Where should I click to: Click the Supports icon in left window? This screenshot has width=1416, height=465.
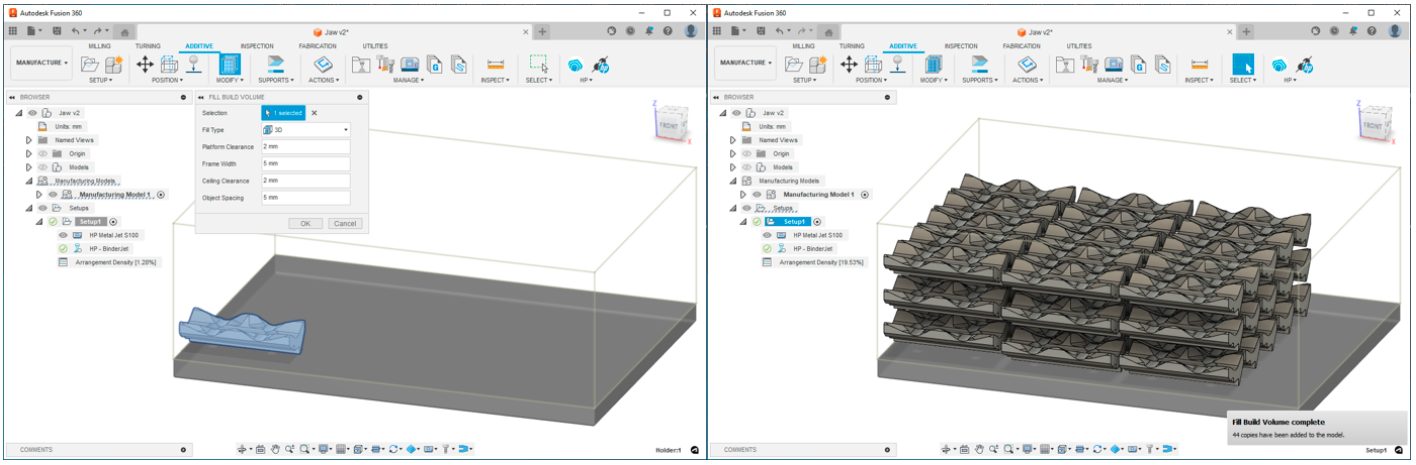[x=276, y=64]
